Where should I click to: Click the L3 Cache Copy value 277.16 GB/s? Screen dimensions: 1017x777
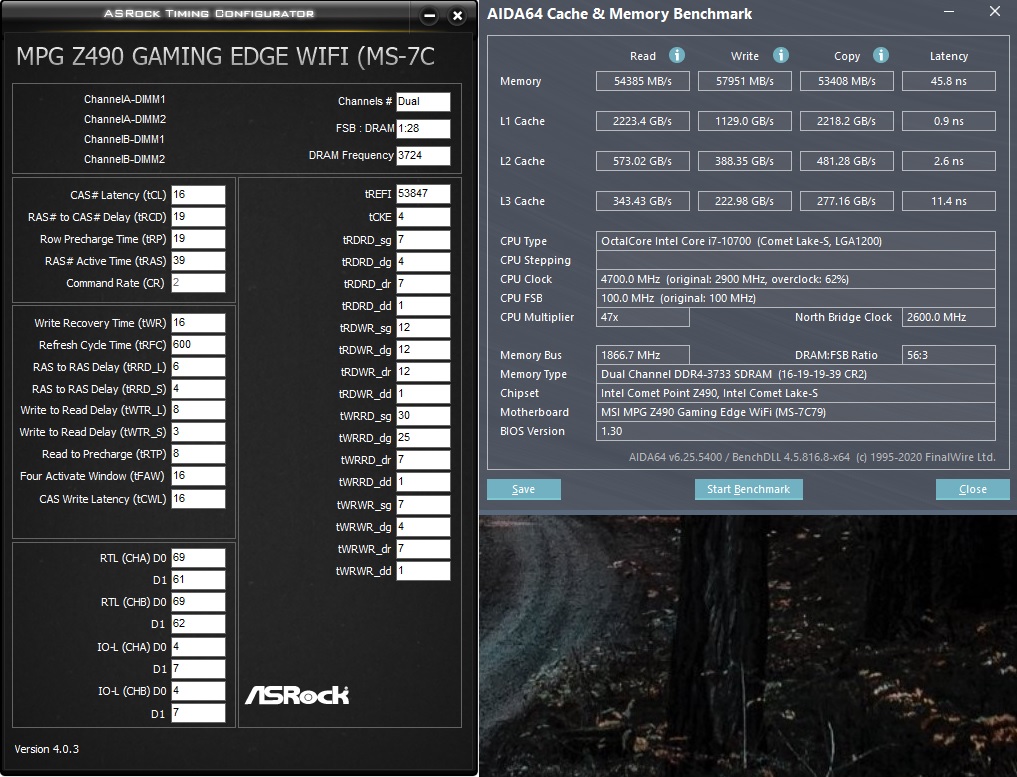[x=846, y=201]
